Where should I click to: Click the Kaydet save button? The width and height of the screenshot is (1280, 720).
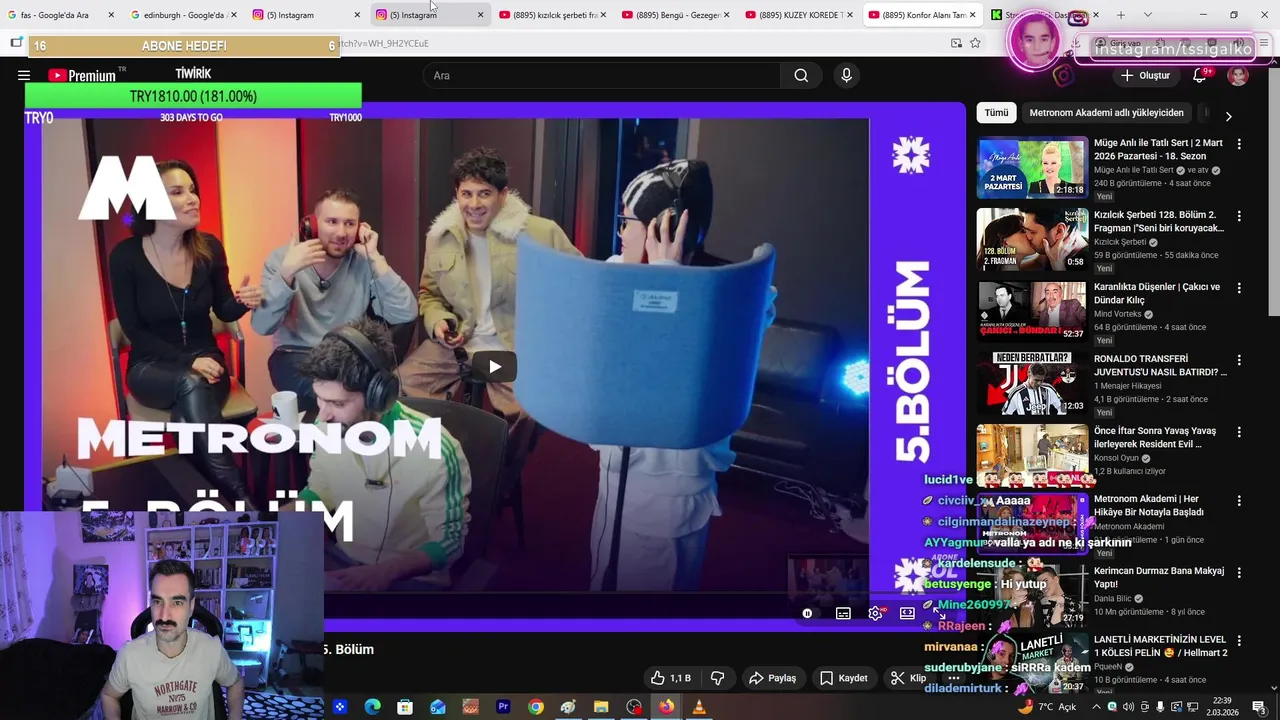point(844,678)
